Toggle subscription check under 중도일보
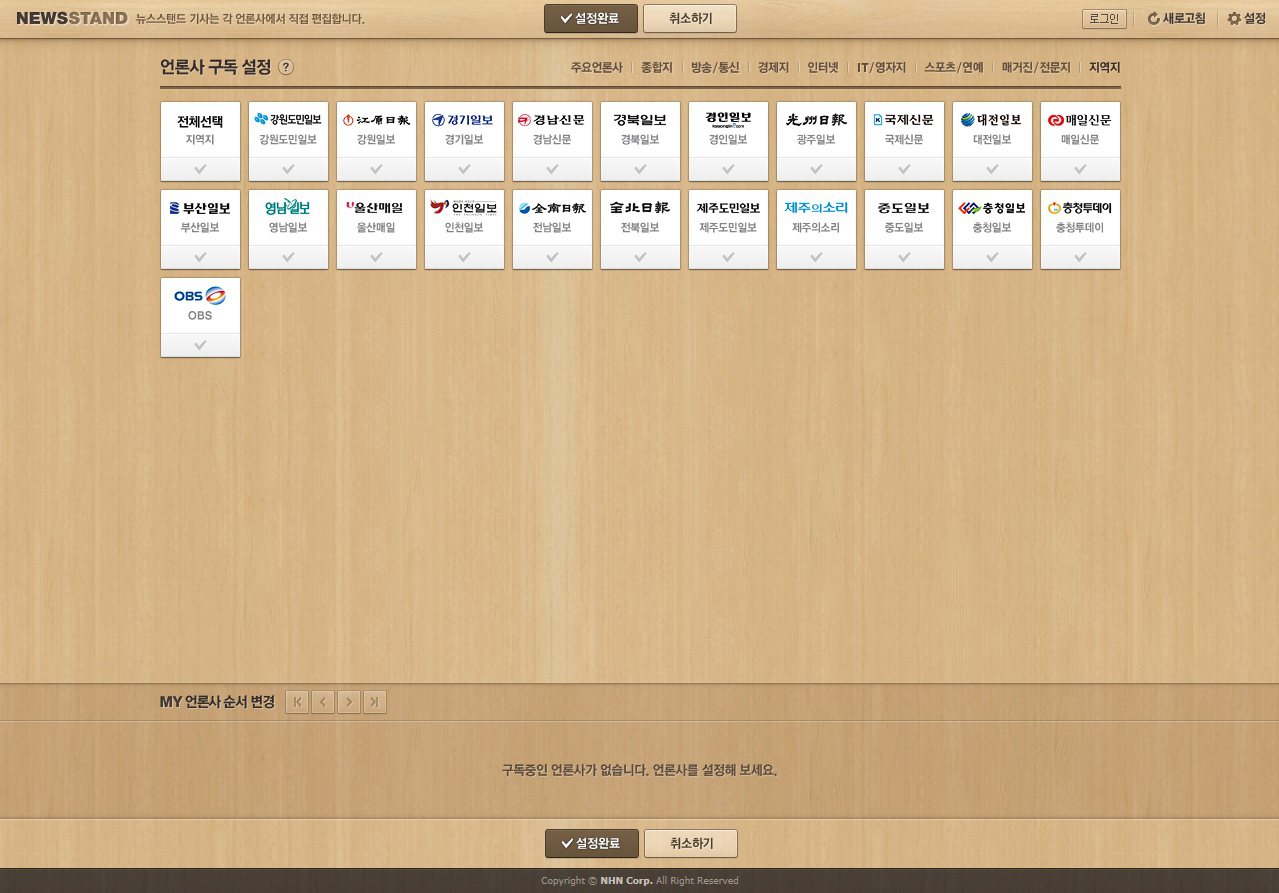The image size is (1279, 893). click(904, 257)
